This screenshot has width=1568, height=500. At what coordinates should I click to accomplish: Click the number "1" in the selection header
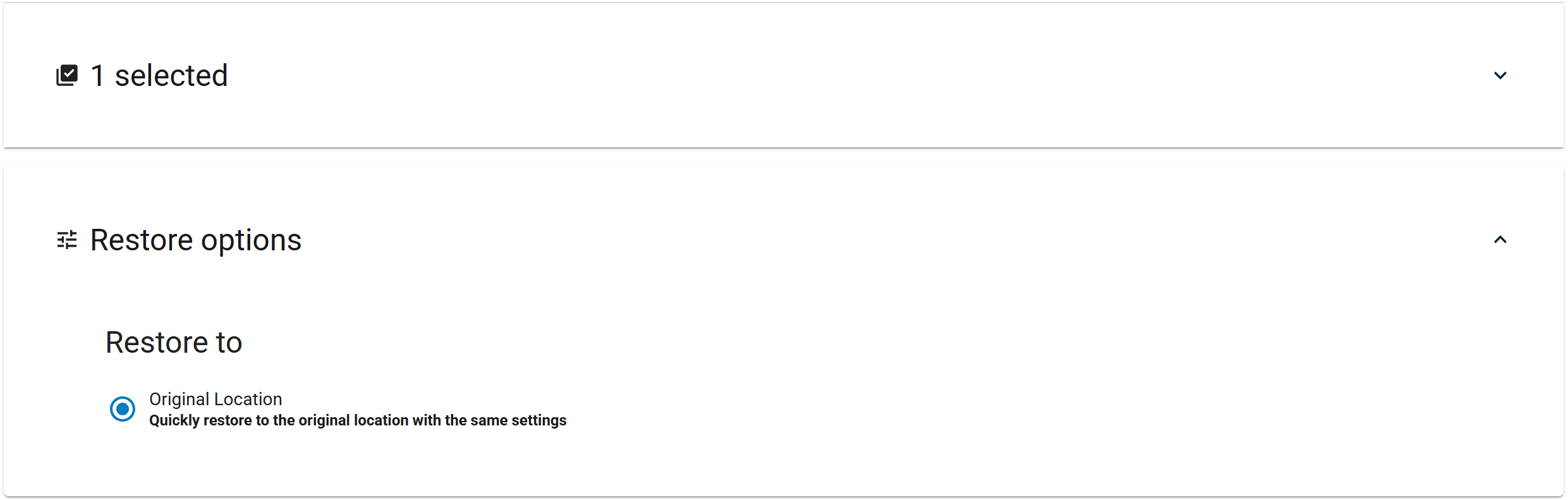(97, 76)
